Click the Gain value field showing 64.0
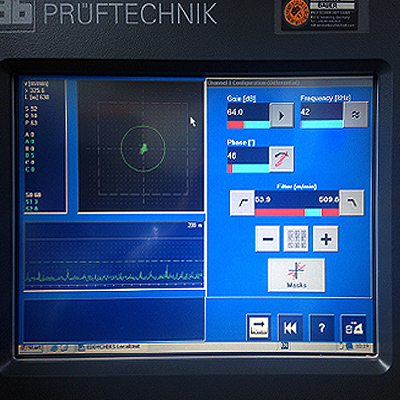 (x=248, y=112)
